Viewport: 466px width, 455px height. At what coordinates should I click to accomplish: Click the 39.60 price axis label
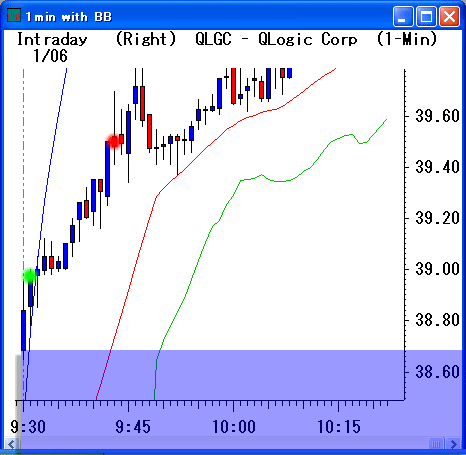[437, 116]
